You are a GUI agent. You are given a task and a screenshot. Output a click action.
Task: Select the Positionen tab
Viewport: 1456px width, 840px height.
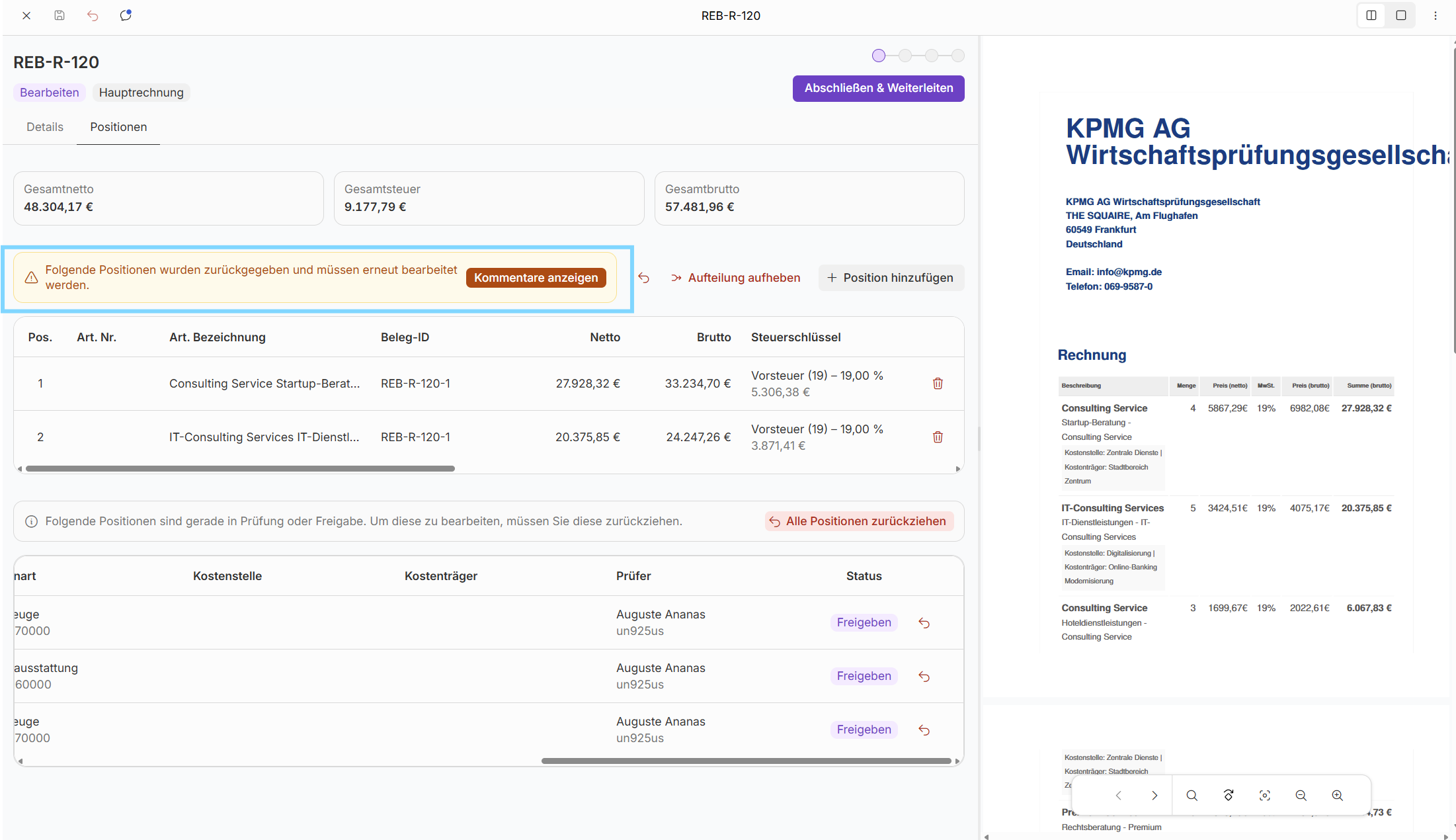(118, 127)
